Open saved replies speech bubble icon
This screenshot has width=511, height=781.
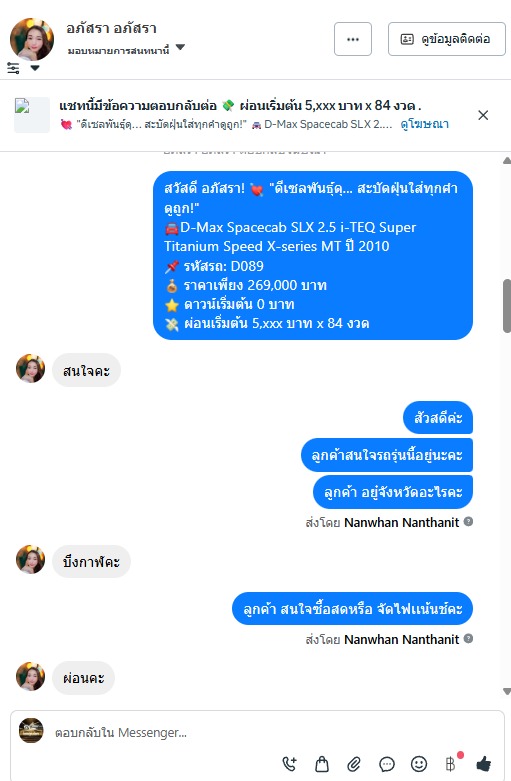(386, 764)
